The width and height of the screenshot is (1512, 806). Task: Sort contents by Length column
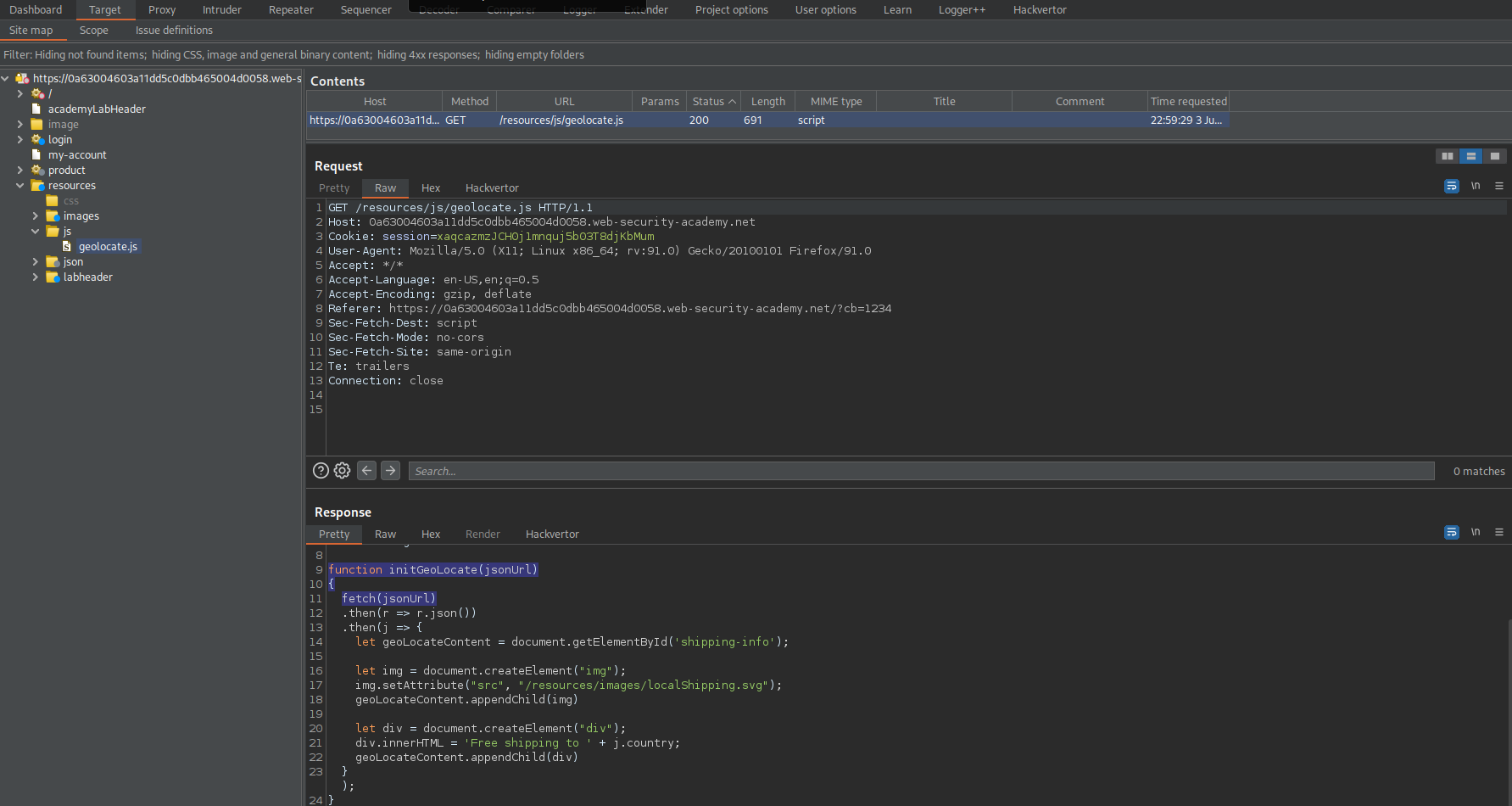coord(767,101)
